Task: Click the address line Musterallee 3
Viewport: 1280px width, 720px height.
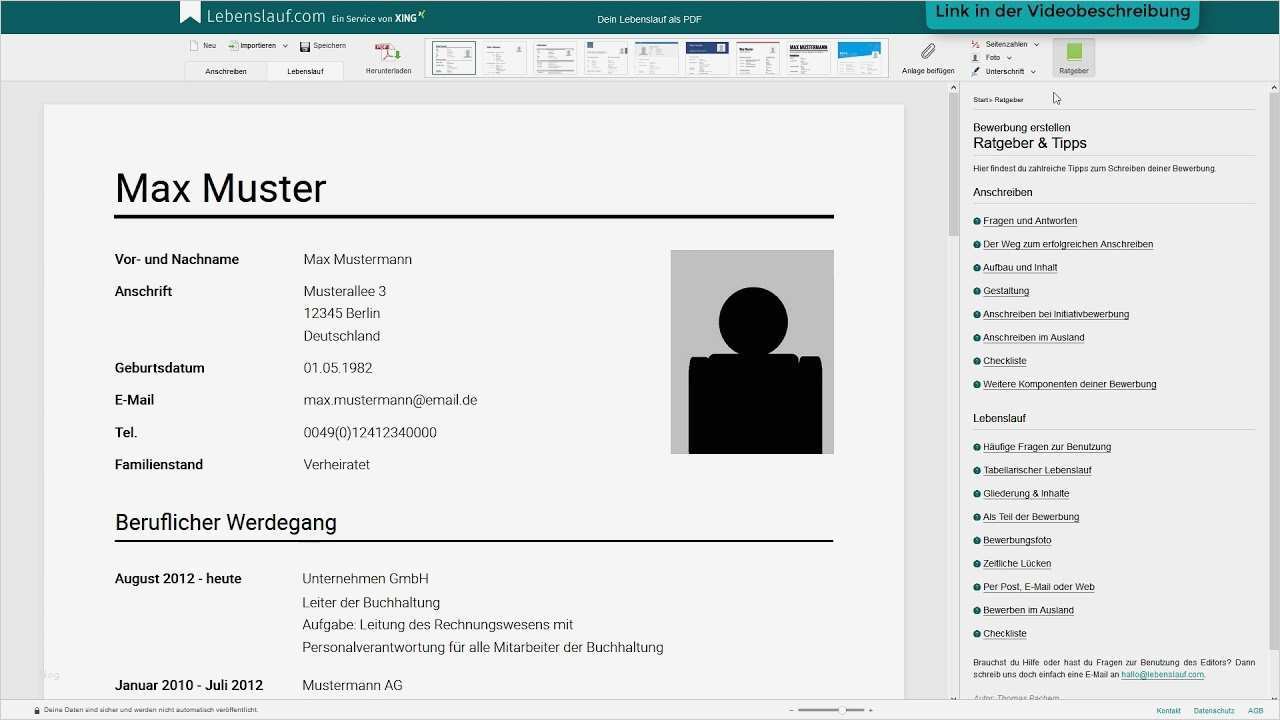Action: pyautogui.click(x=345, y=291)
